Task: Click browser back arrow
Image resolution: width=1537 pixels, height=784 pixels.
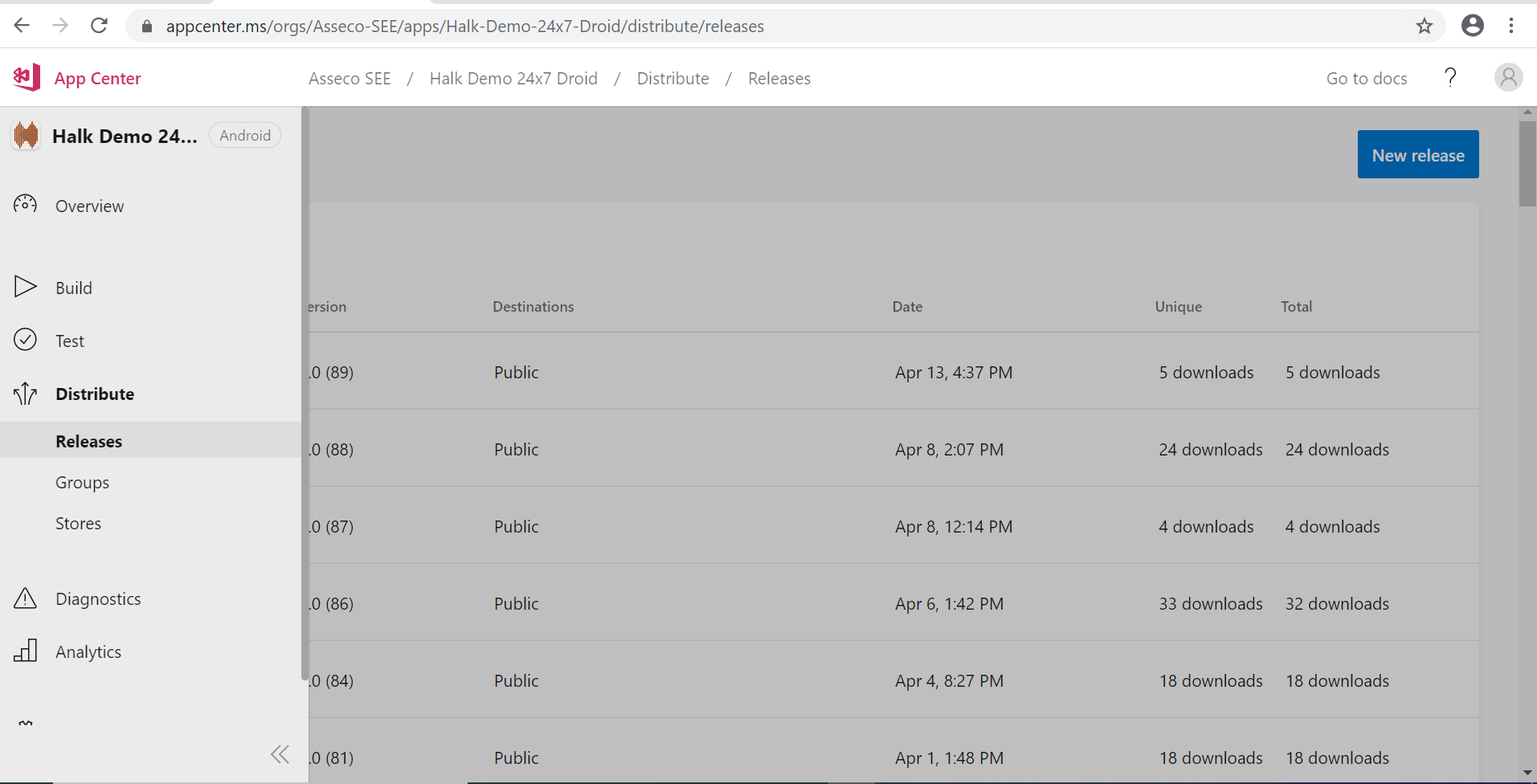Action: pyautogui.click(x=22, y=26)
